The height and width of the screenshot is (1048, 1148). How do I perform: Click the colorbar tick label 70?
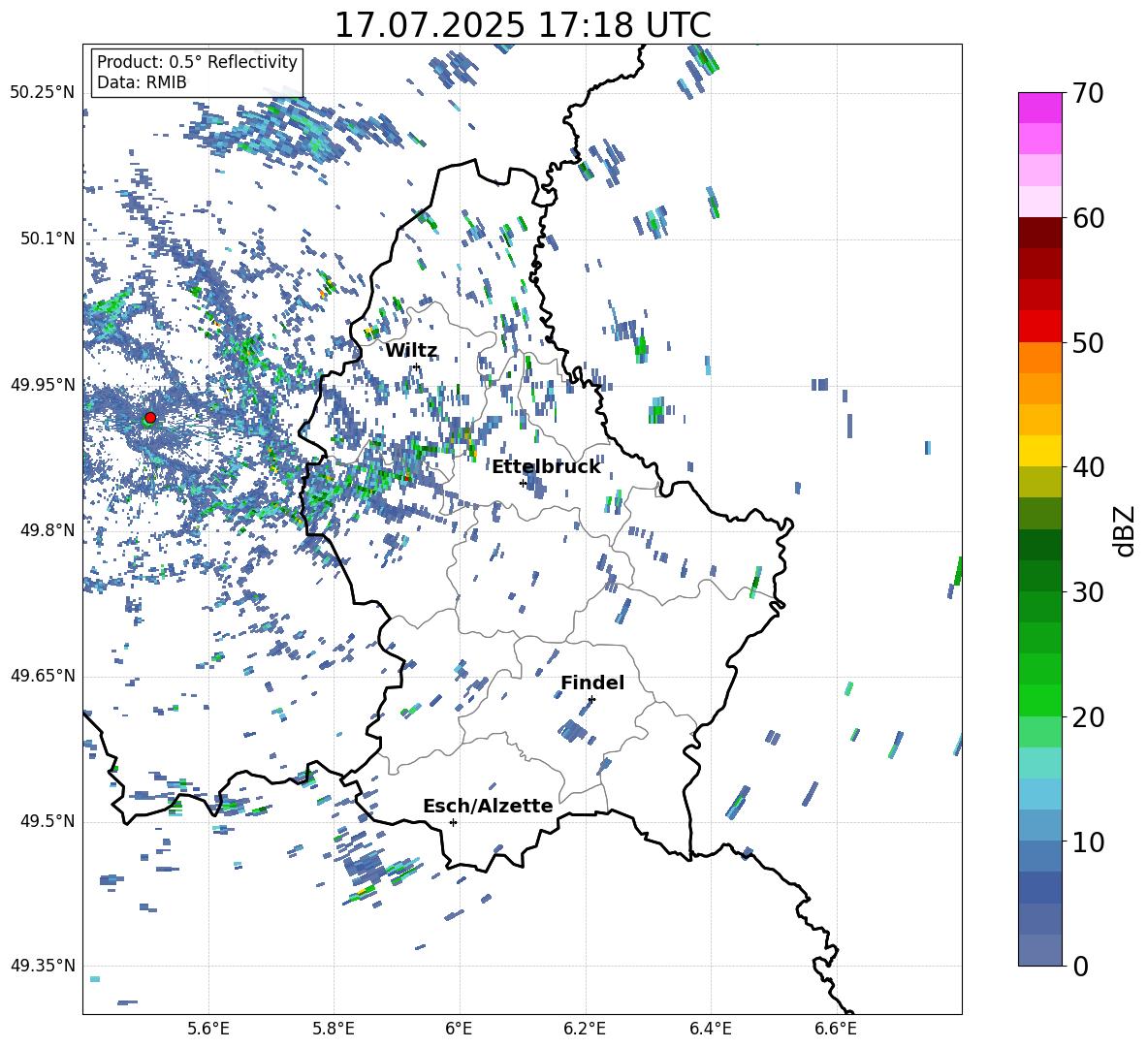click(x=1088, y=93)
